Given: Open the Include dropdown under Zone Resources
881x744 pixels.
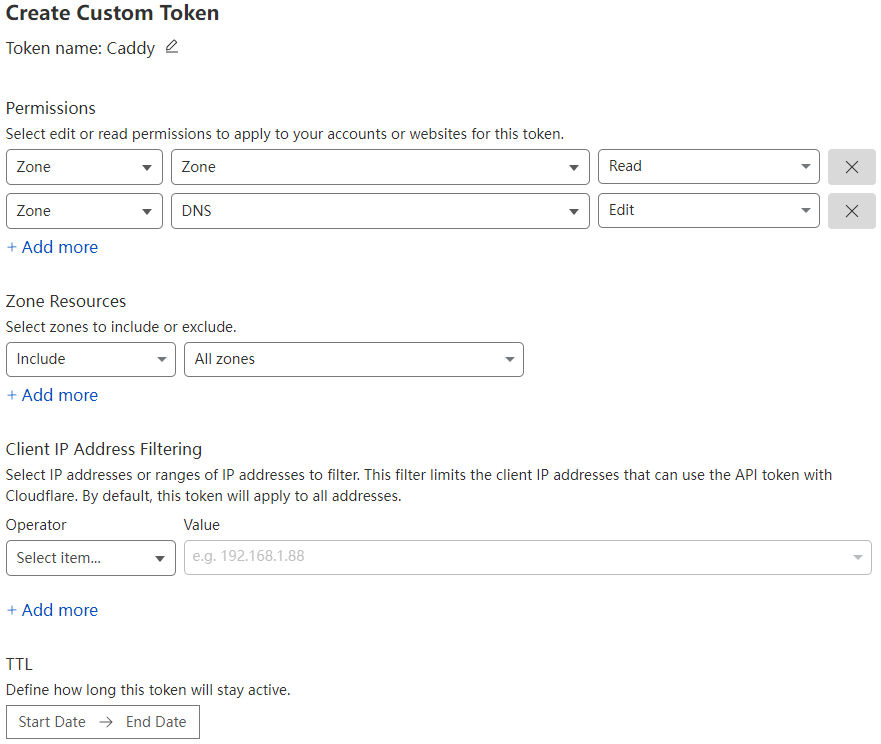Looking at the screenshot, I should [90, 358].
